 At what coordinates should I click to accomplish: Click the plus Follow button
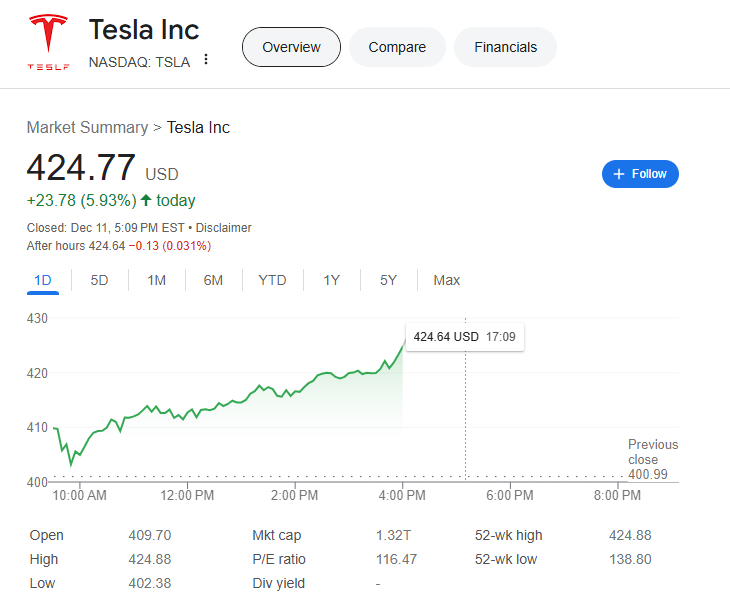pyautogui.click(x=640, y=174)
